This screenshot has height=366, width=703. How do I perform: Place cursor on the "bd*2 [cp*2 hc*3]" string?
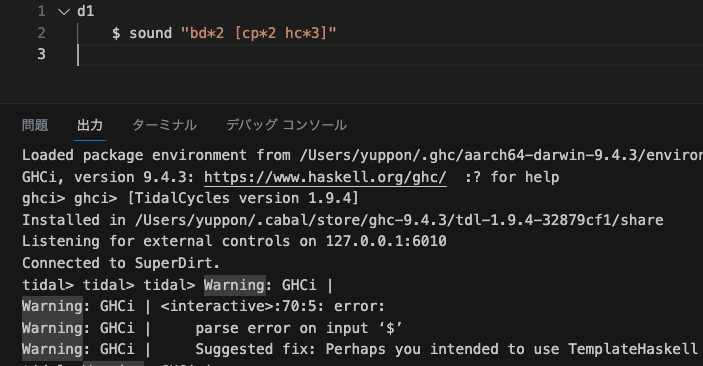point(259,33)
